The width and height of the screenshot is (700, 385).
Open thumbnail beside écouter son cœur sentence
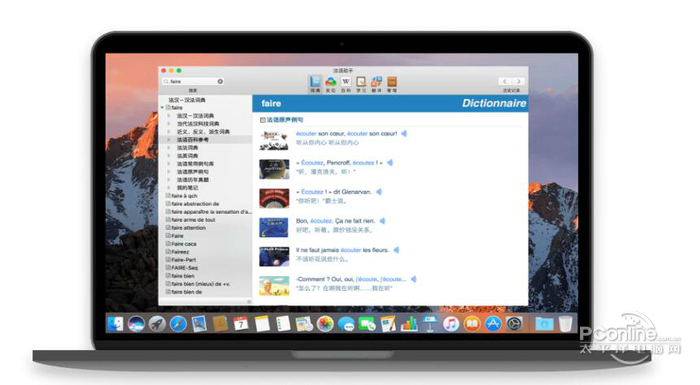click(x=274, y=140)
